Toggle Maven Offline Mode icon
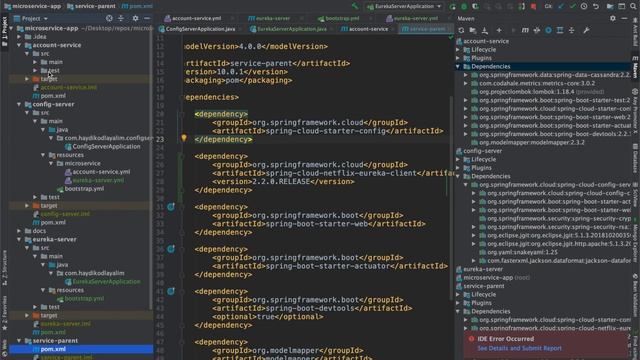Image resolution: width=640 pixels, height=360 pixels. 537,30
